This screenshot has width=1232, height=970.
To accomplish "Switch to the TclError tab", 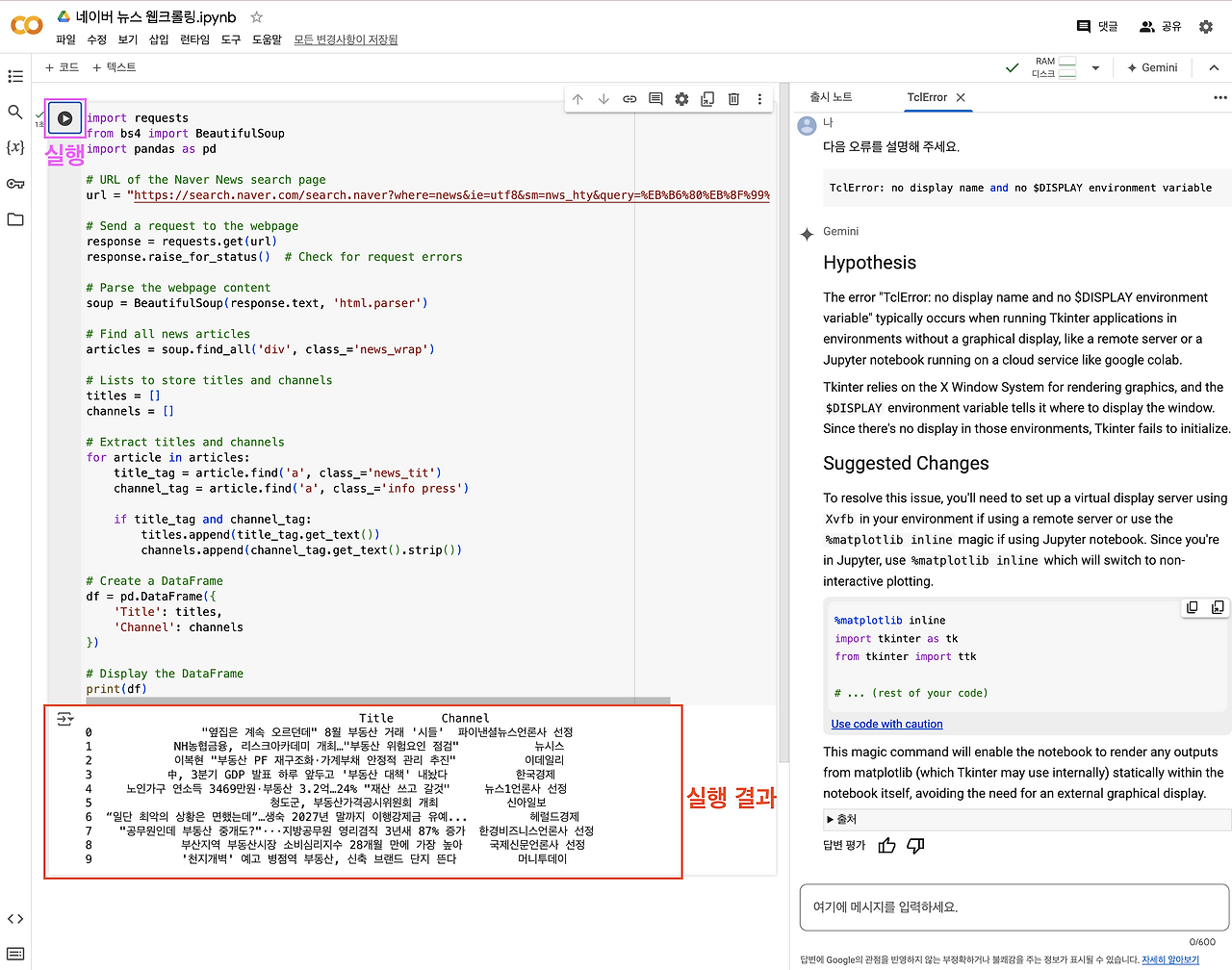I will tap(927, 97).
